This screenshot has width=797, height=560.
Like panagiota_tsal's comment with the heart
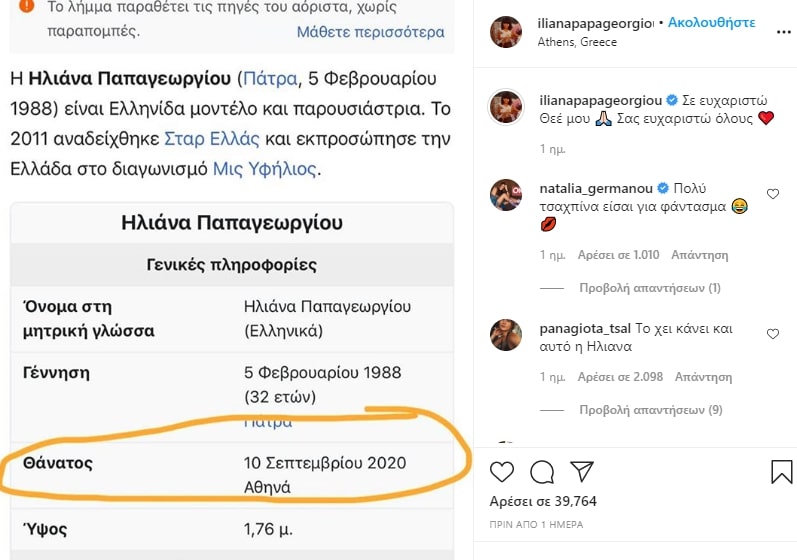pyautogui.click(x=773, y=333)
